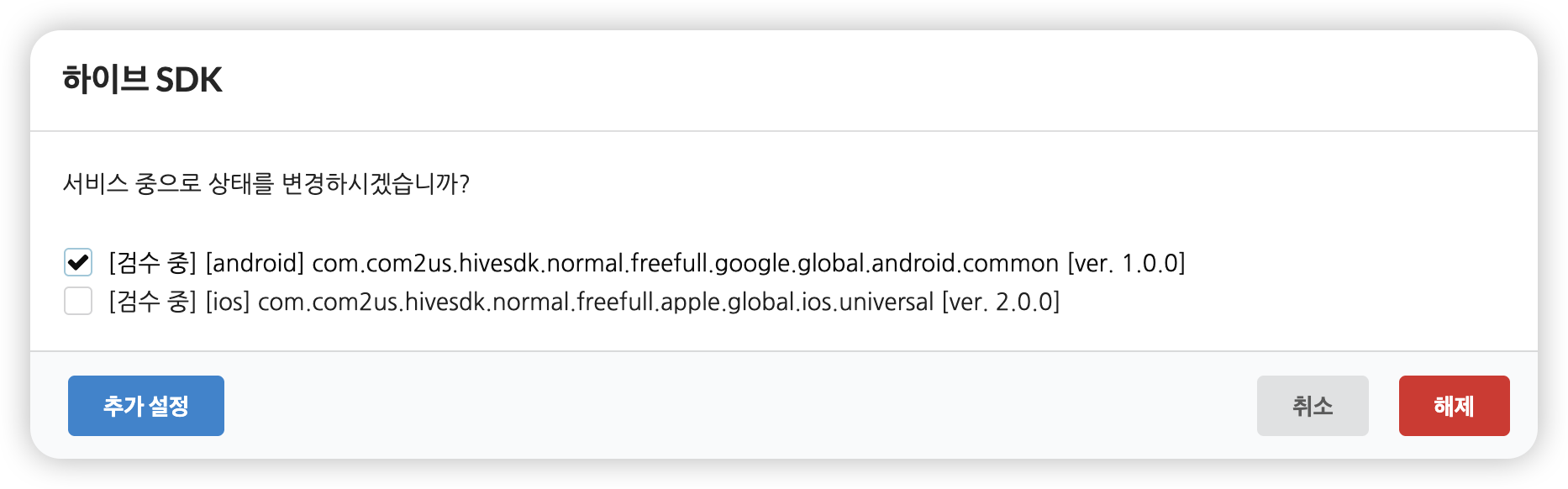Viewport: 1568px width, 489px height.
Task: Click "SDK" word in the dialog header
Action: [189, 80]
